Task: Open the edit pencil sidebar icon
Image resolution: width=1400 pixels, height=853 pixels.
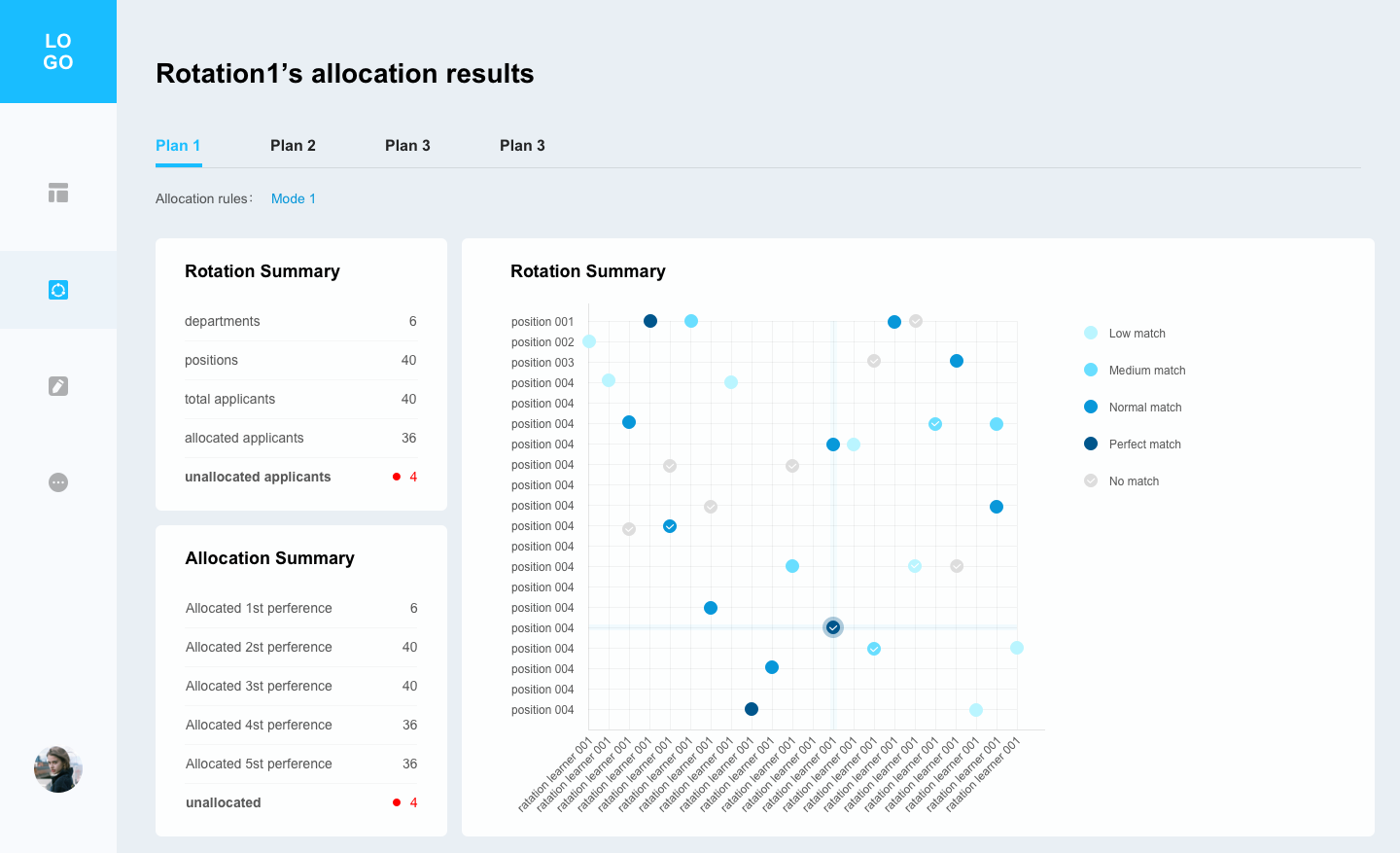Action: [x=58, y=386]
